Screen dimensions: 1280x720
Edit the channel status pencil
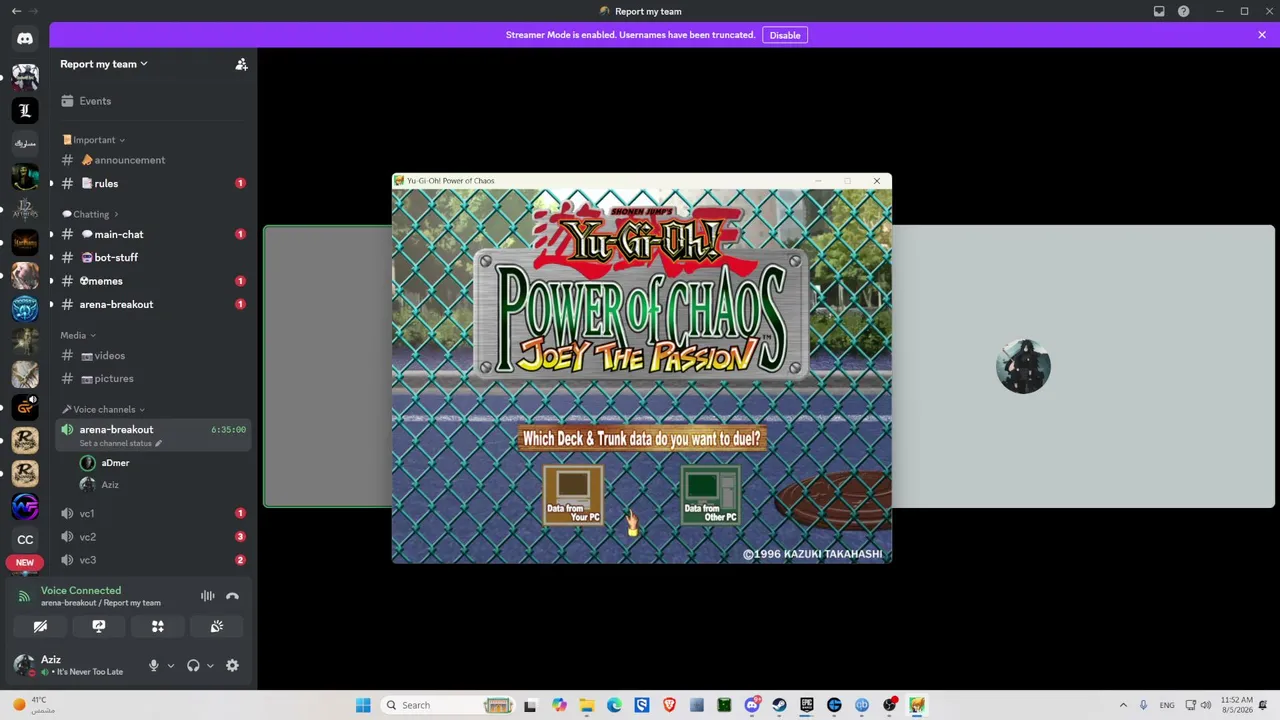point(158,443)
